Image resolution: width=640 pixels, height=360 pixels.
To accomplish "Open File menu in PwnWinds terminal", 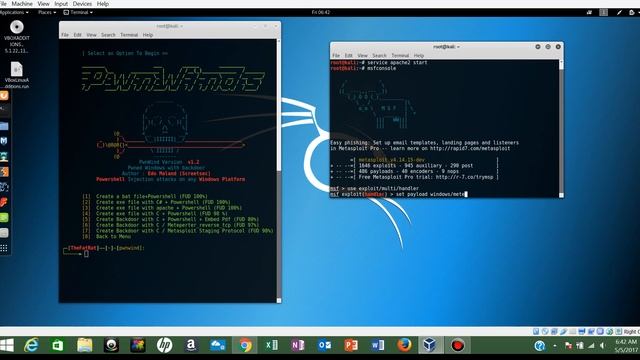I will pos(65,35).
